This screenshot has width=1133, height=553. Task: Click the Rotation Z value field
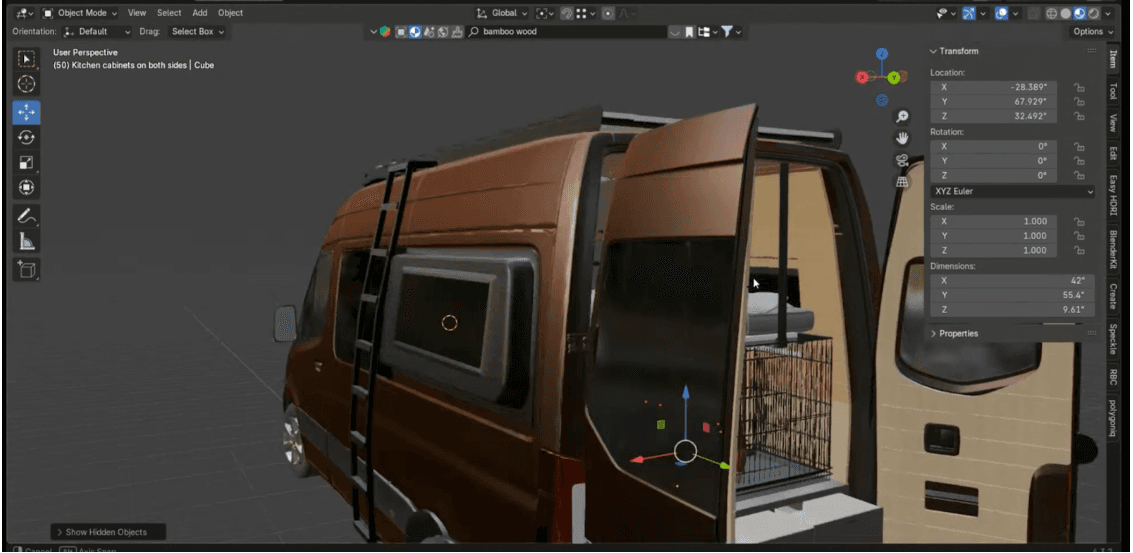[994, 176]
